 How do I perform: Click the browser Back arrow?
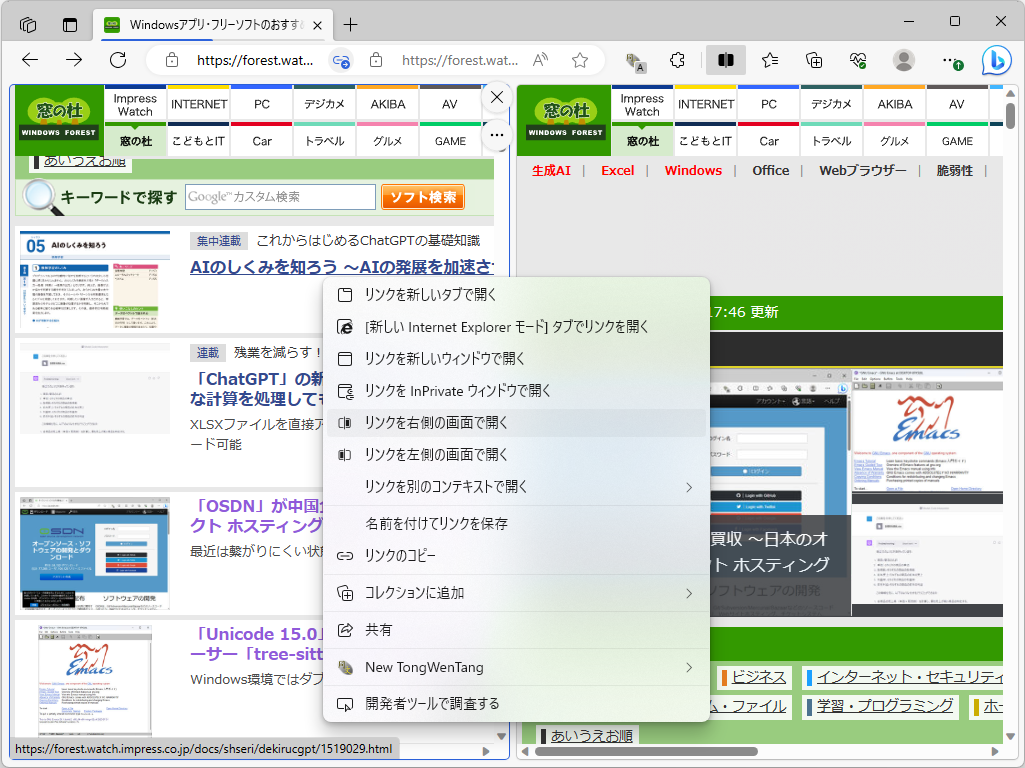coord(30,60)
